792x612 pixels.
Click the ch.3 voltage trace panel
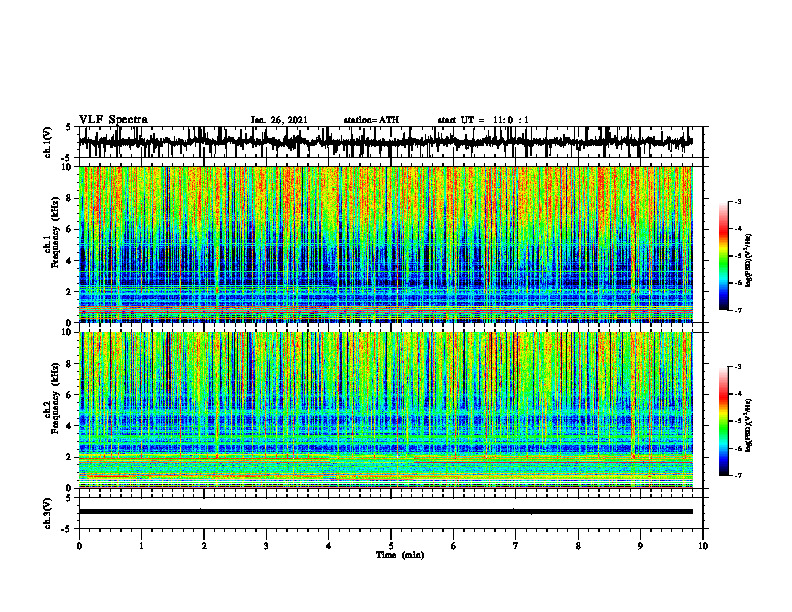pyautogui.click(x=385, y=512)
